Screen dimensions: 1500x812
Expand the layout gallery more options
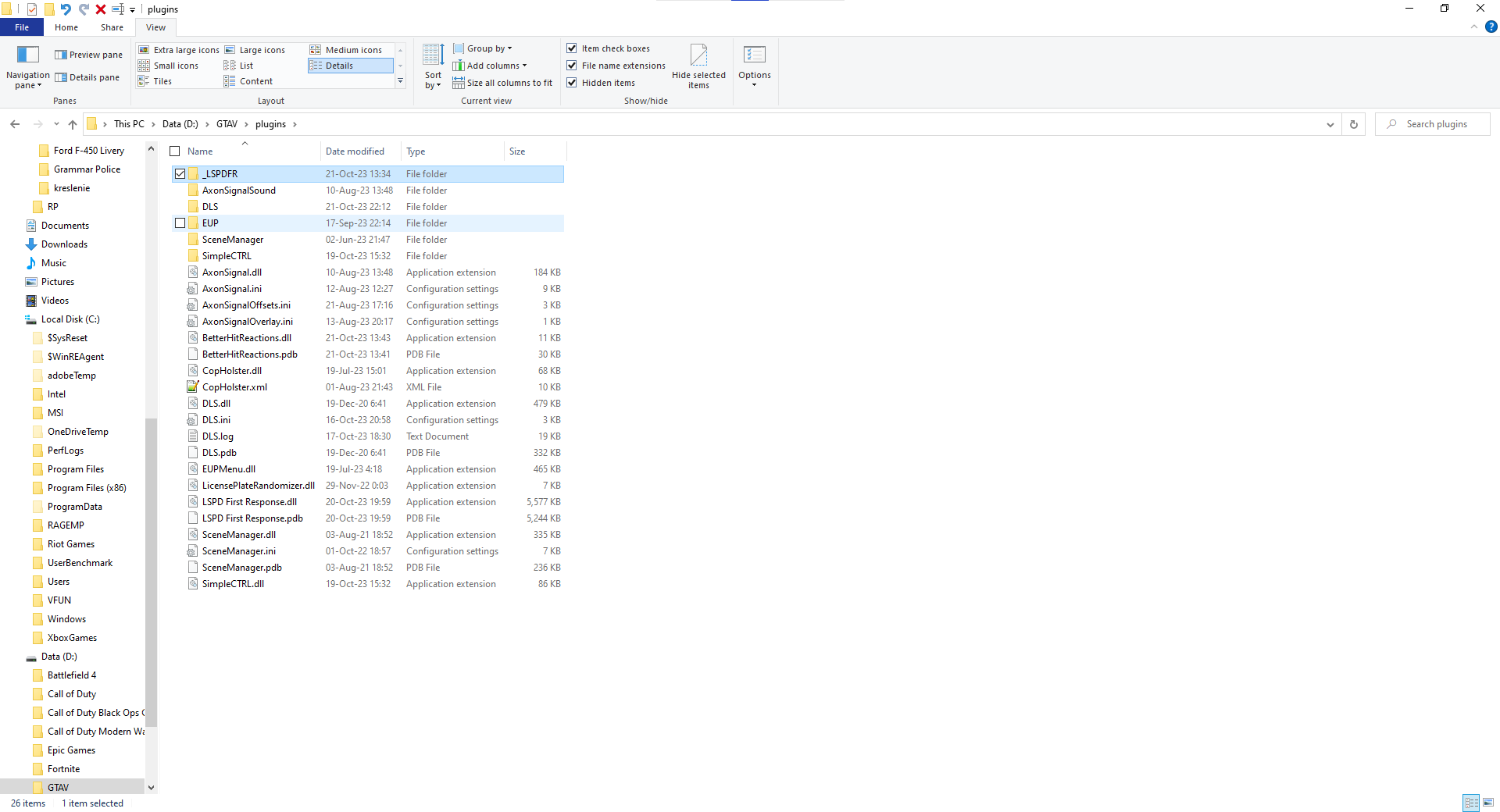401,81
